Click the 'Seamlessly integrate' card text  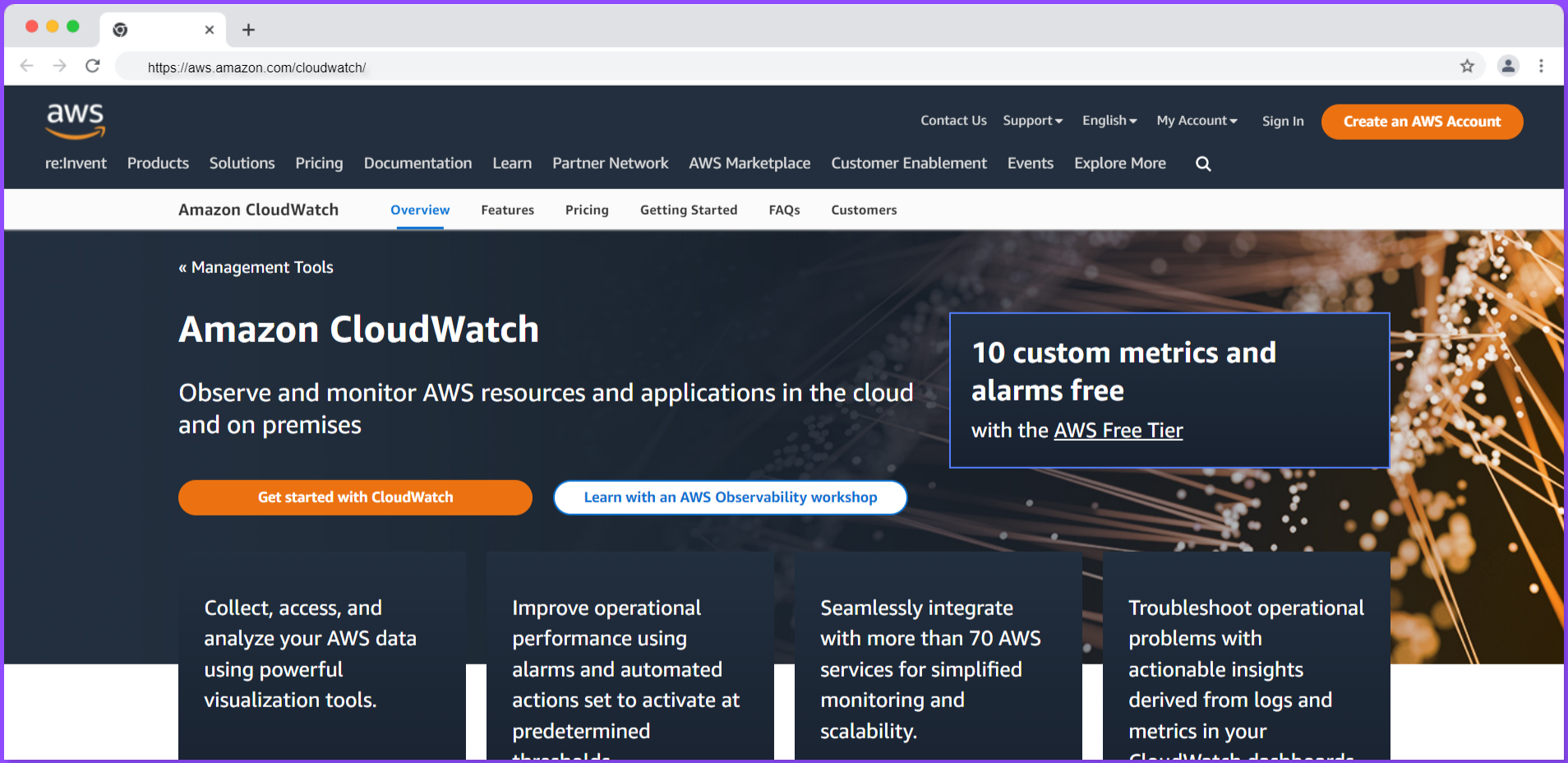[930, 669]
